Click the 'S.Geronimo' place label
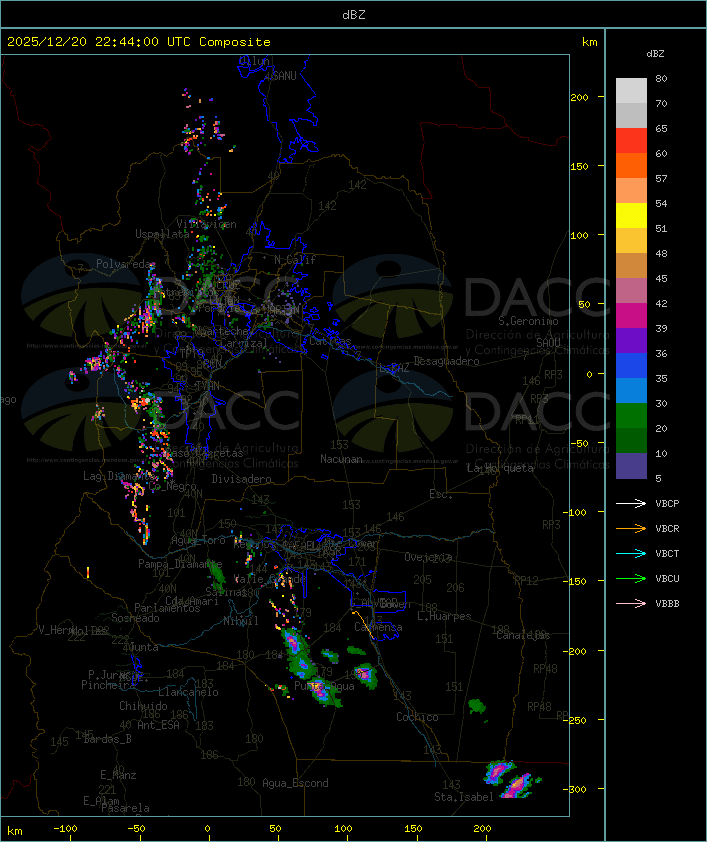707x842 pixels. [x=528, y=321]
